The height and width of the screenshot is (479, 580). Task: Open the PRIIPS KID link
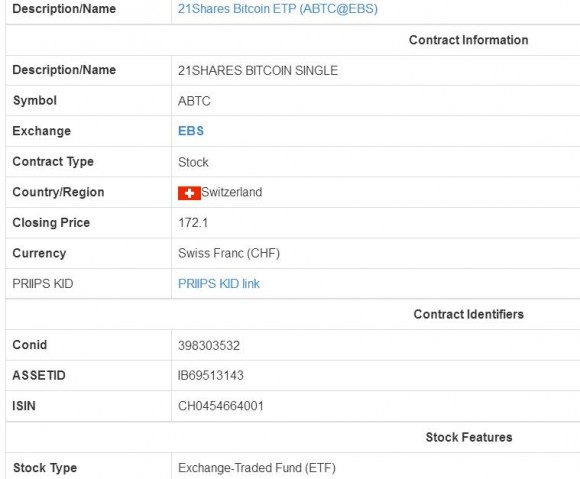219,284
